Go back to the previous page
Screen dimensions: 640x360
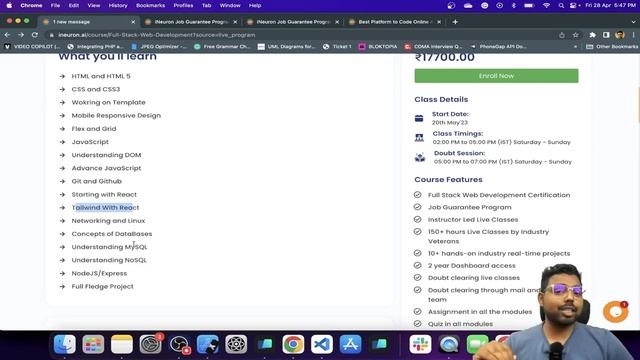tap(7, 35)
